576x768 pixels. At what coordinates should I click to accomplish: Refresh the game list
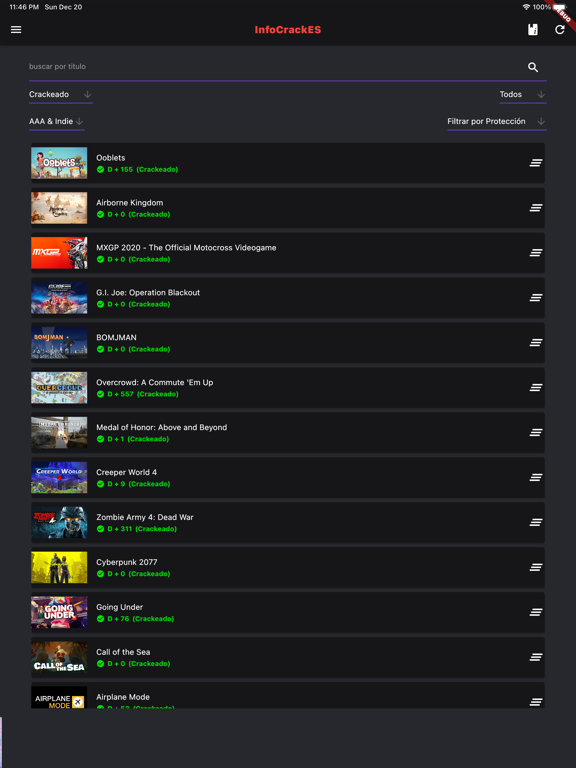tap(560, 30)
